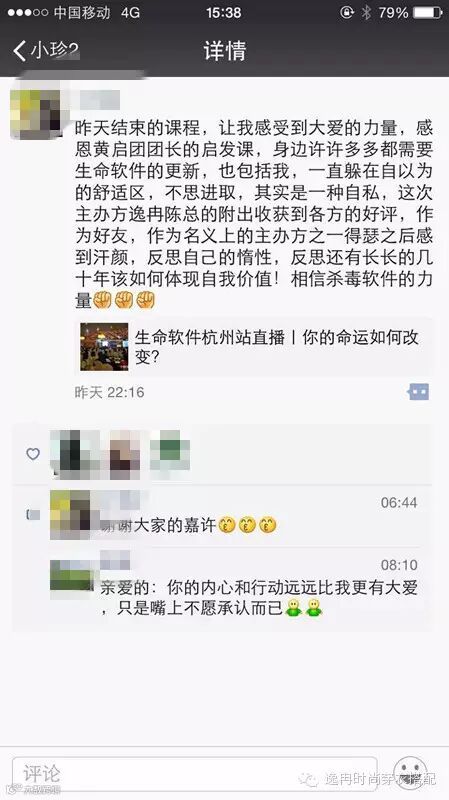Tap the 谢谢大家的嘉许 comment text
This screenshot has width=449, height=800.
click(158, 526)
